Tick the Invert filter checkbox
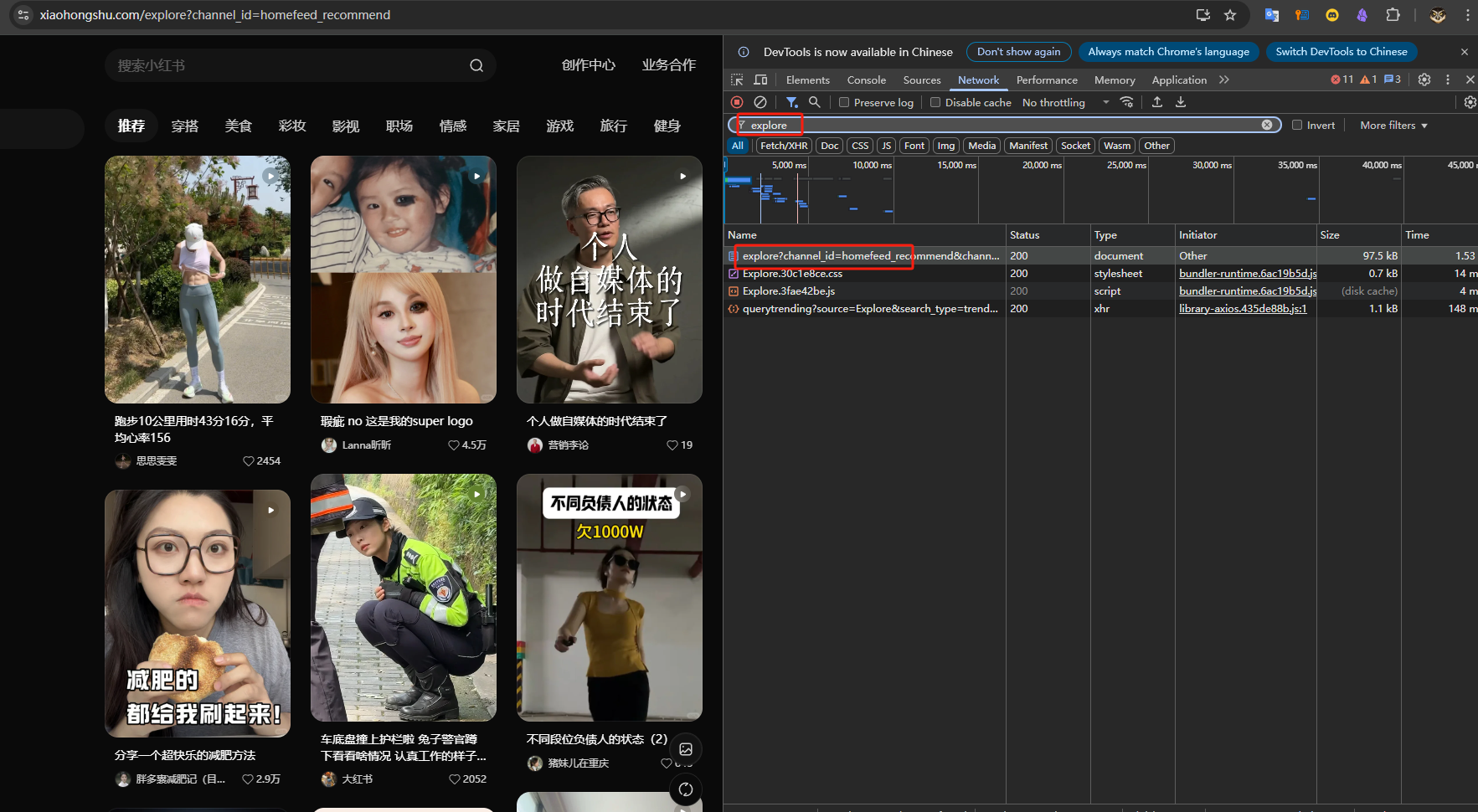This screenshot has height=812, width=1478. [x=1297, y=125]
